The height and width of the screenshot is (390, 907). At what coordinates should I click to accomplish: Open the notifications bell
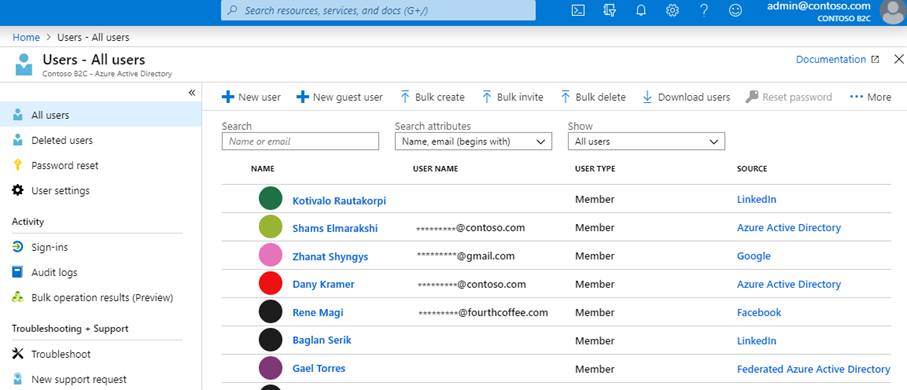pyautogui.click(x=641, y=10)
